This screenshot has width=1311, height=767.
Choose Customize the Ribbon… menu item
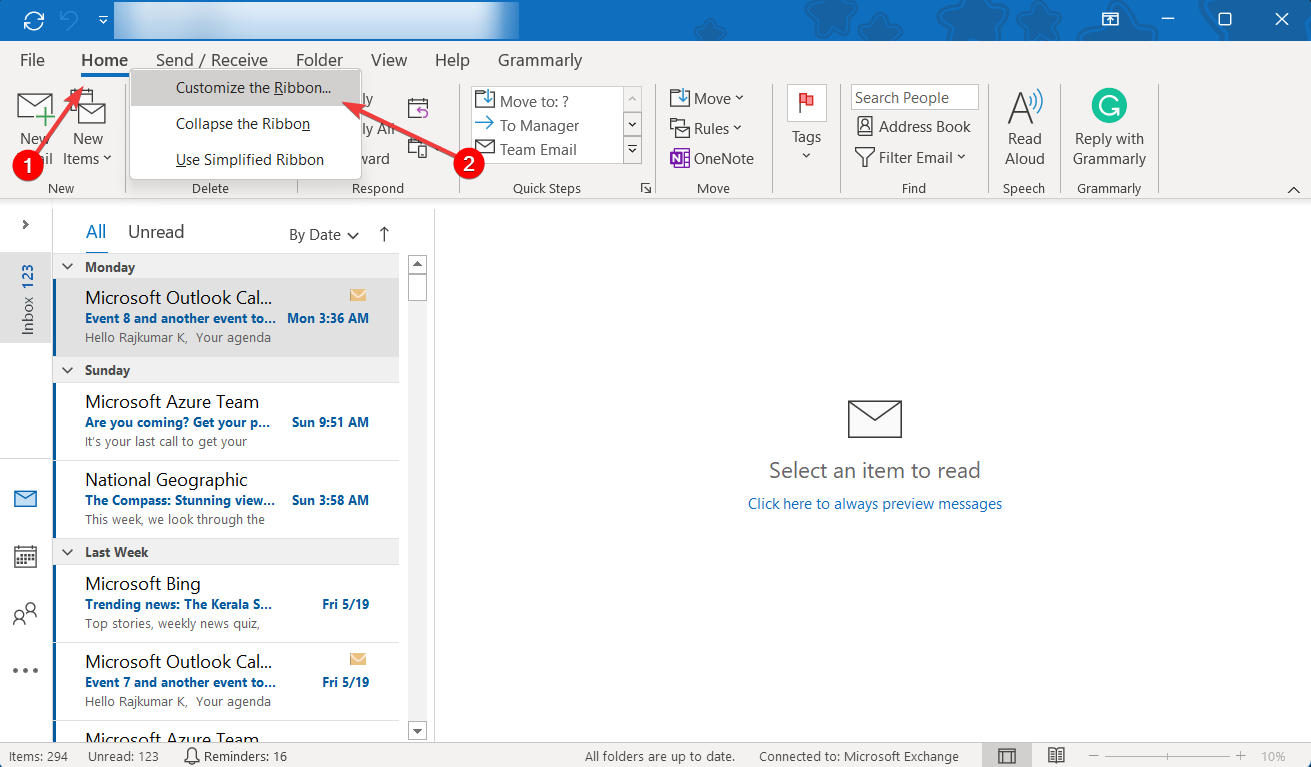pos(246,88)
